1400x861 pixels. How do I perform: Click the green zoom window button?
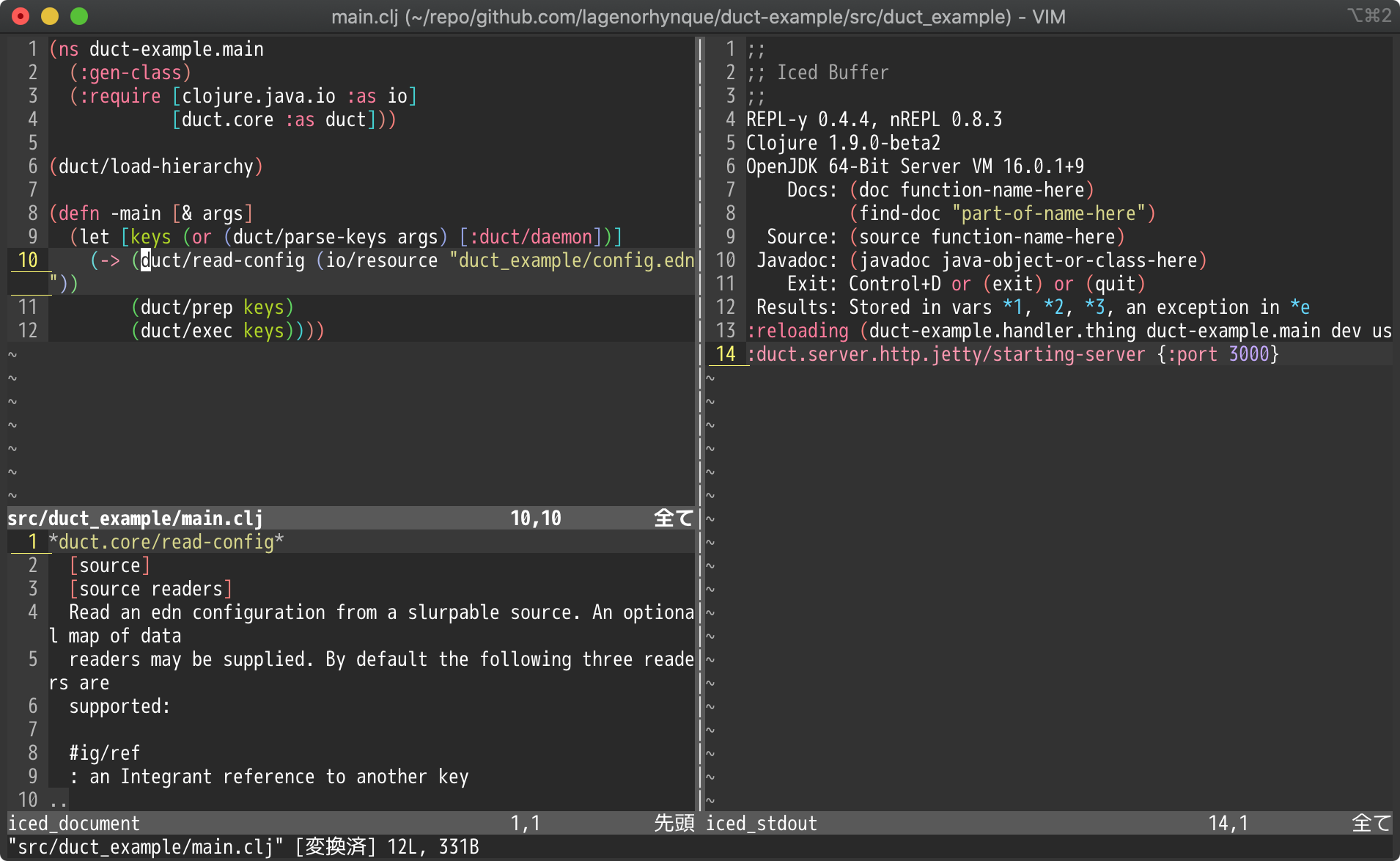click(79, 16)
